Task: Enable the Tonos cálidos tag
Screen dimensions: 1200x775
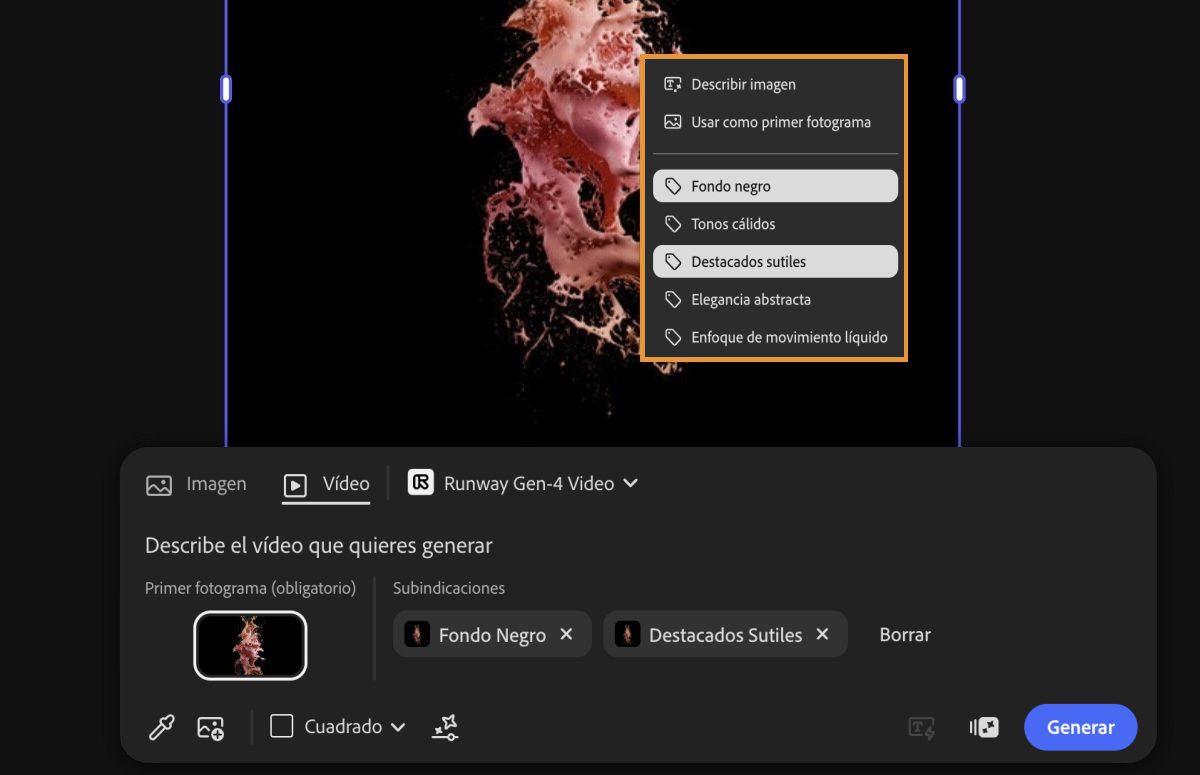Action: tap(775, 224)
